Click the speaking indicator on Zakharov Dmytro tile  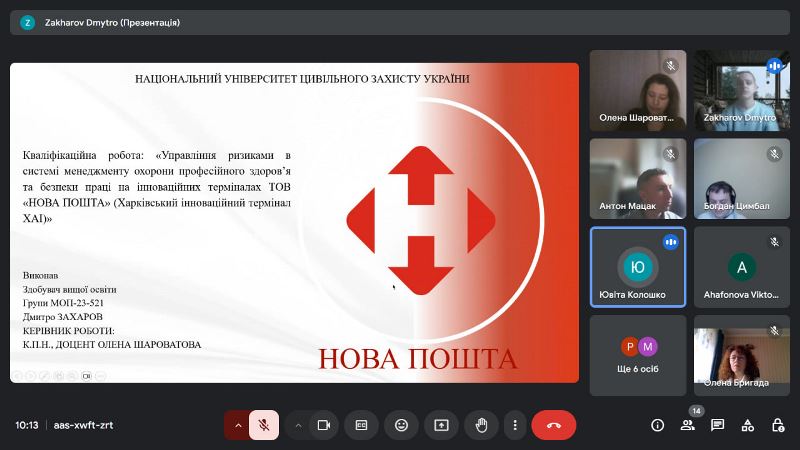pyautogui.click(x=774, y=65)
